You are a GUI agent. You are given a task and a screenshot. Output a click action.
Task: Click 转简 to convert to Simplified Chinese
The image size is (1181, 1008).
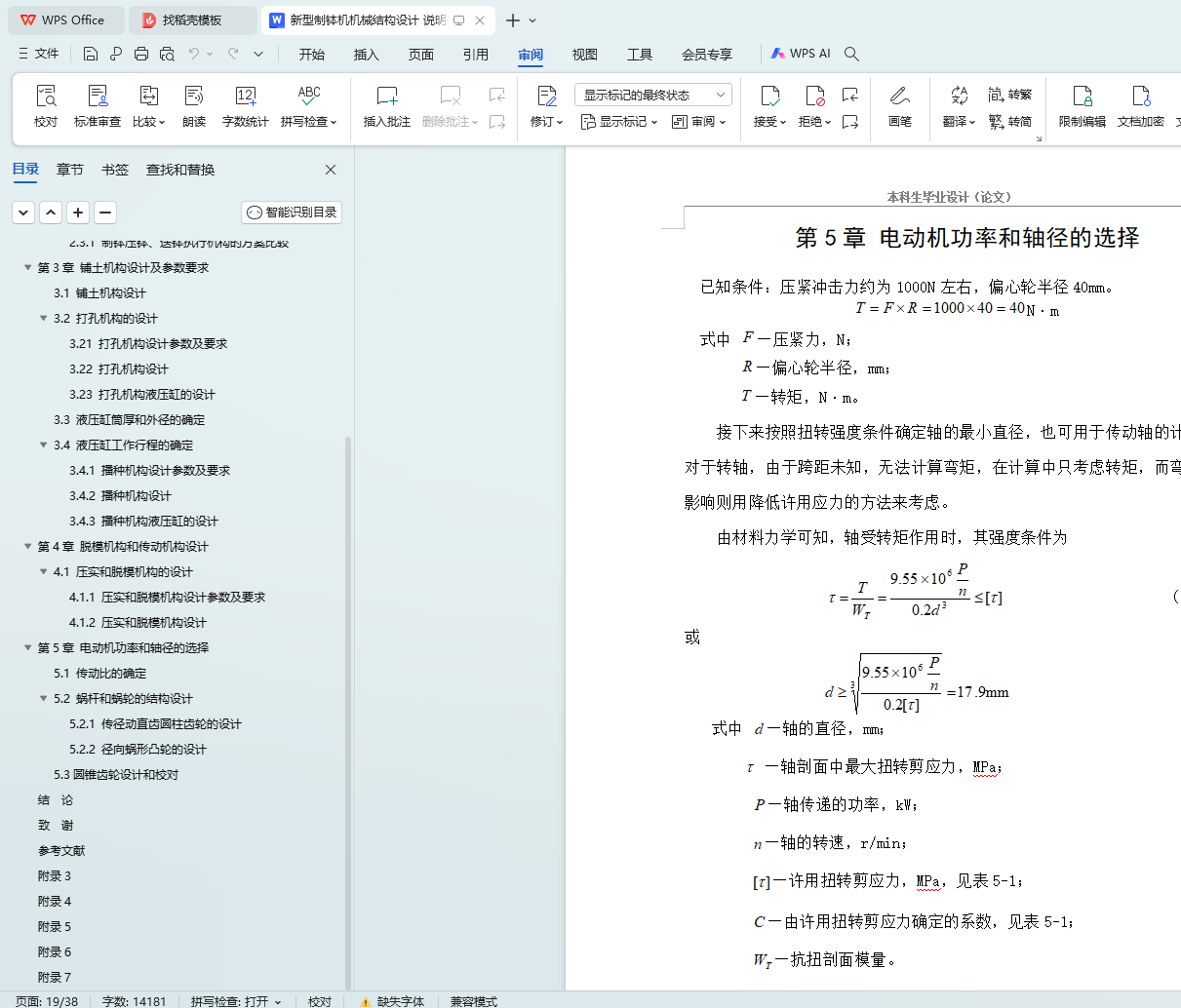(1009, 122)
